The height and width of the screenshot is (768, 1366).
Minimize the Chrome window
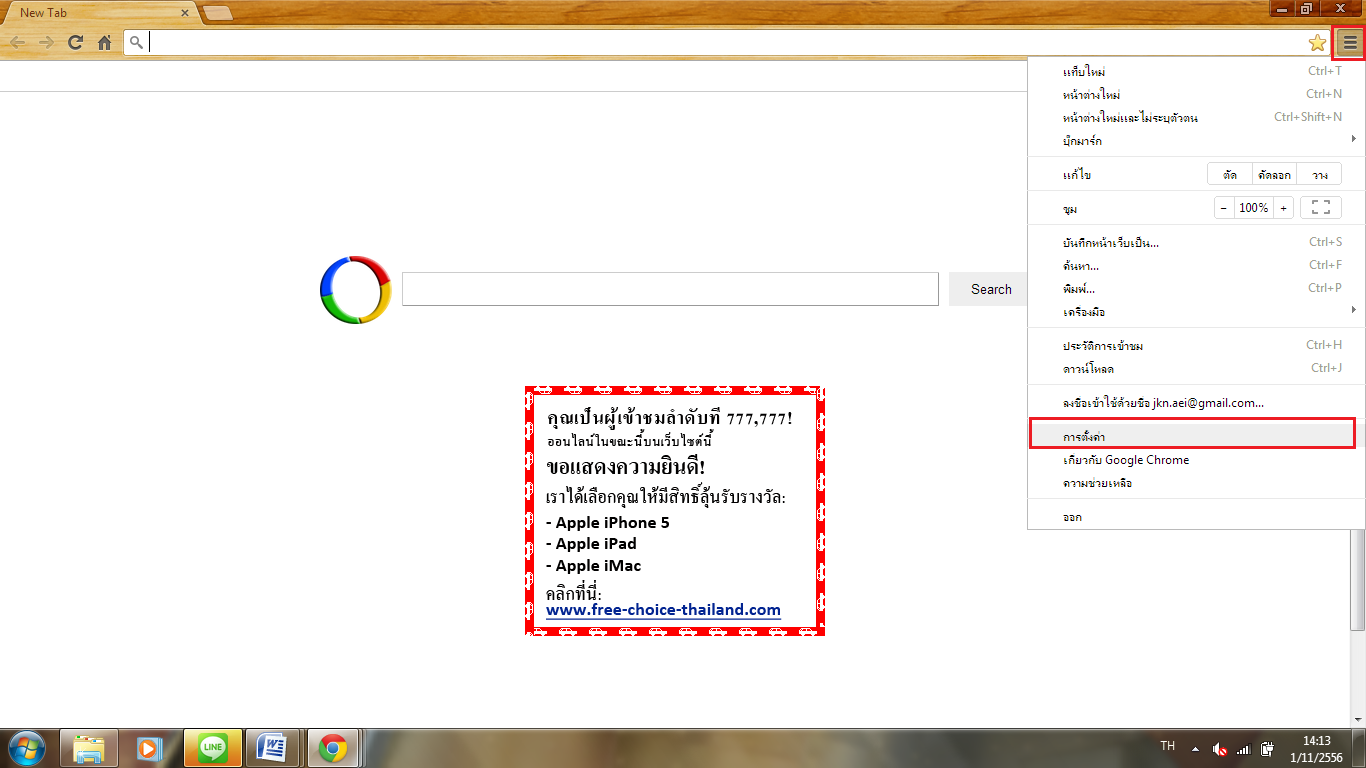coord(1282,8)
